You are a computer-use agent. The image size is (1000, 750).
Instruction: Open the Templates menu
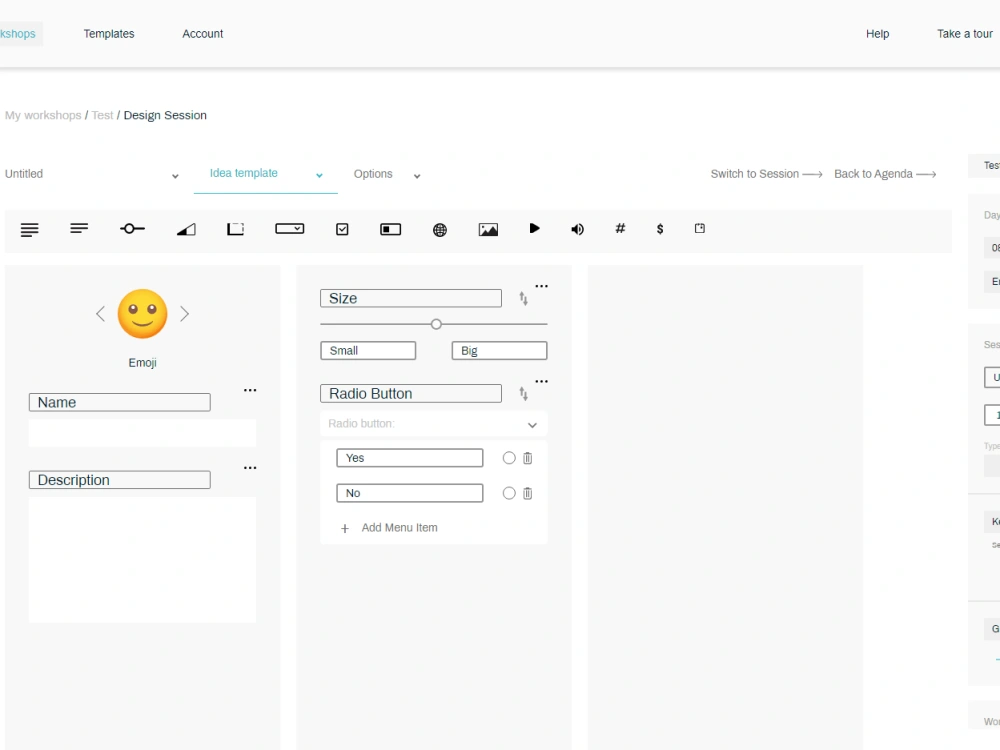click(x=109, y=34)
